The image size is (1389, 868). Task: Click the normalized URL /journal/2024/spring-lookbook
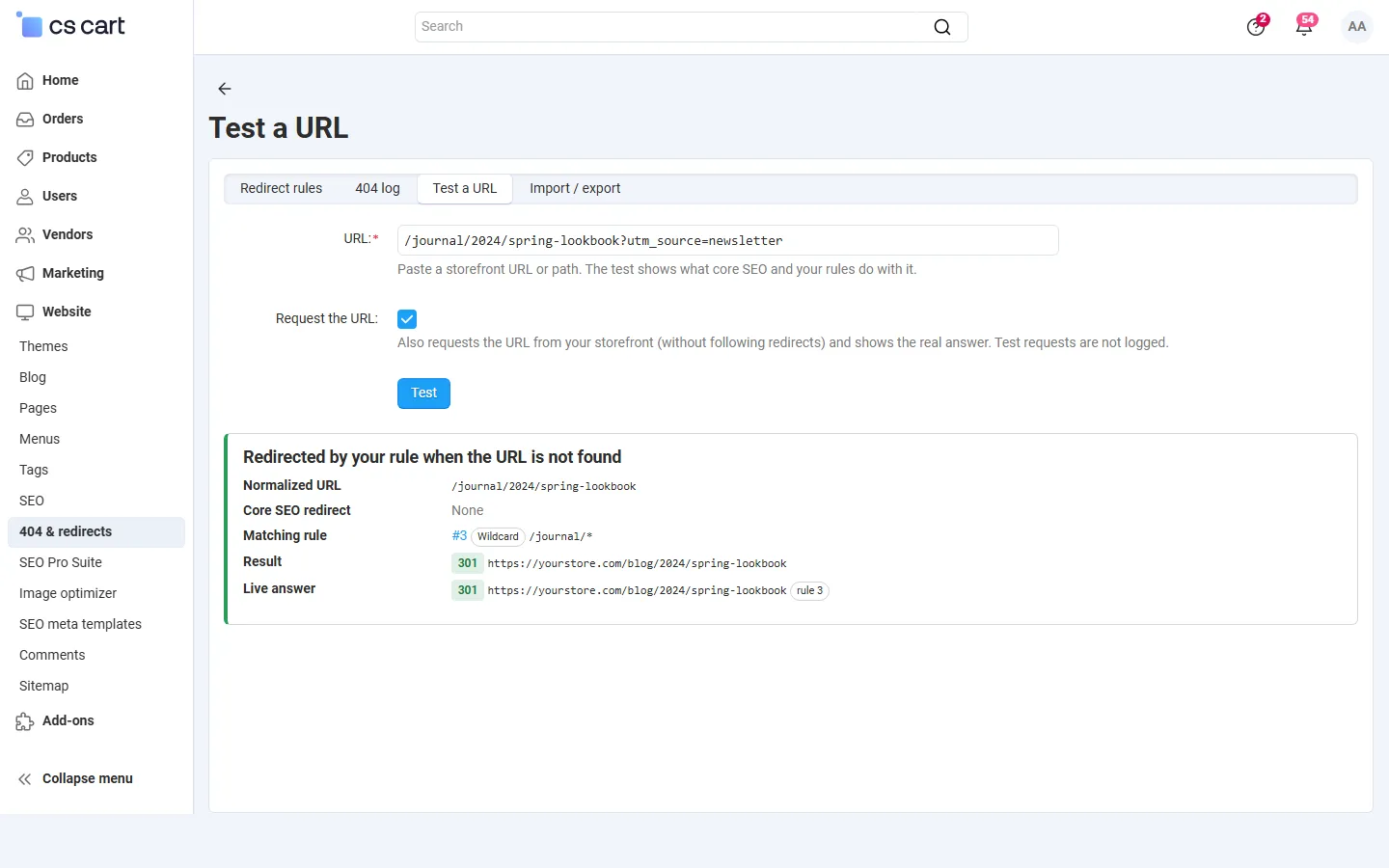(x=544, y=486)
